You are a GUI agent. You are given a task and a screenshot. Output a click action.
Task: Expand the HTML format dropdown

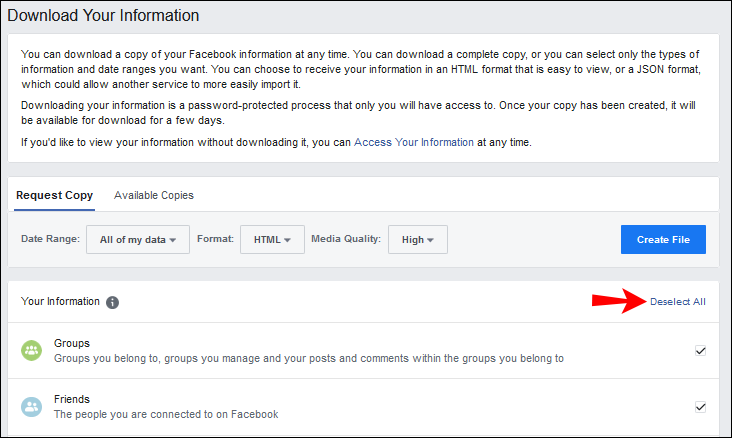pos(272,240)
